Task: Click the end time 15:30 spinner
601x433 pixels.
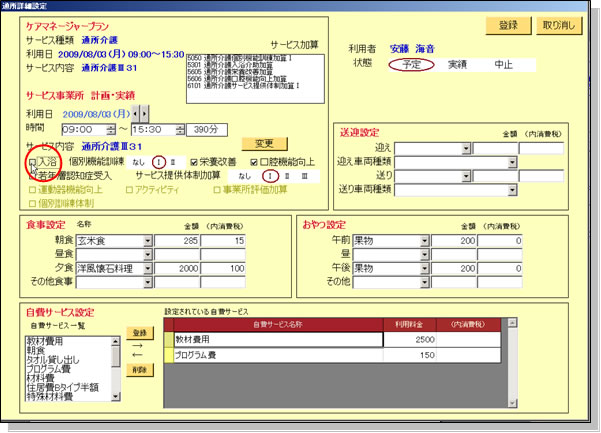Action: pos(180,130)
